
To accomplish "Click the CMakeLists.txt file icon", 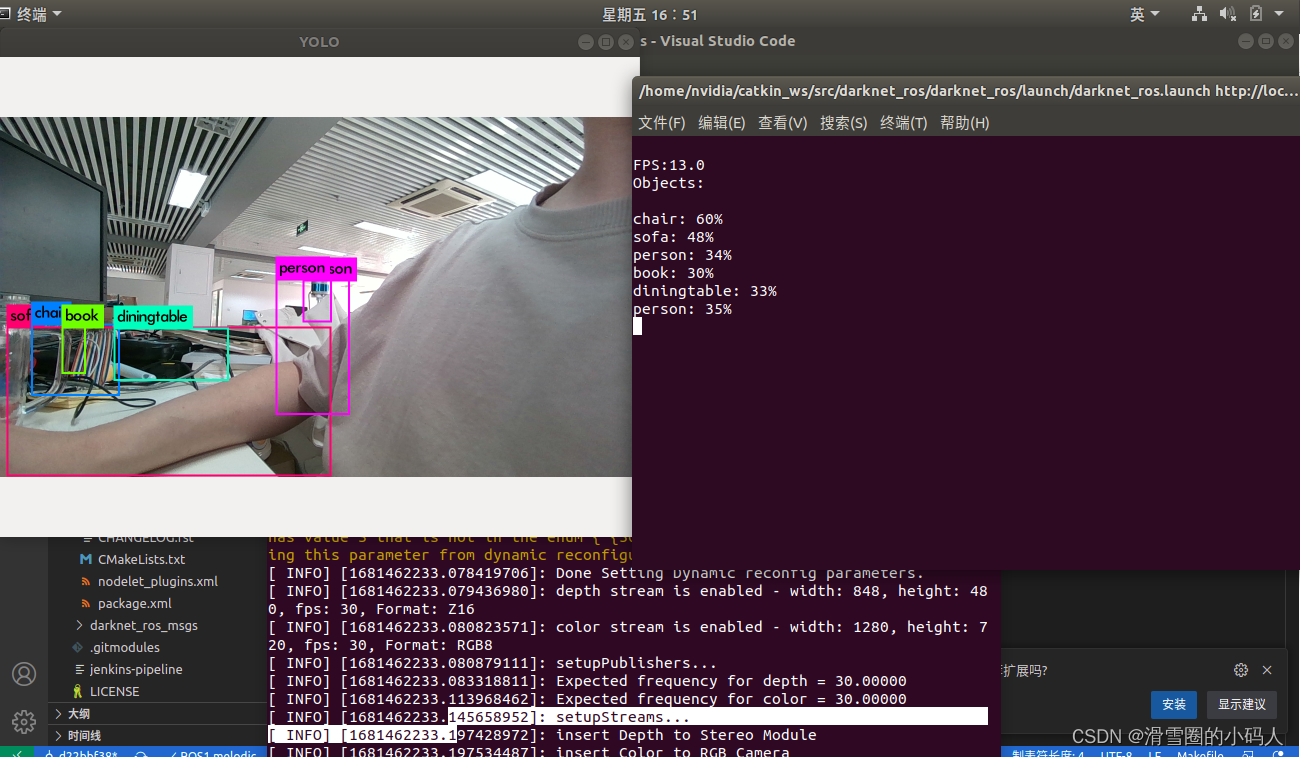I will (x=86, y=559).
